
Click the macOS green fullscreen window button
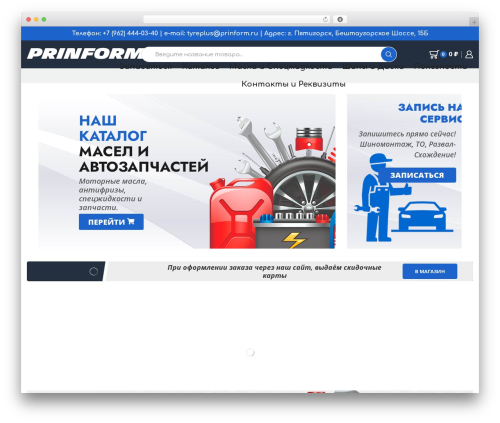click(44, 20)
